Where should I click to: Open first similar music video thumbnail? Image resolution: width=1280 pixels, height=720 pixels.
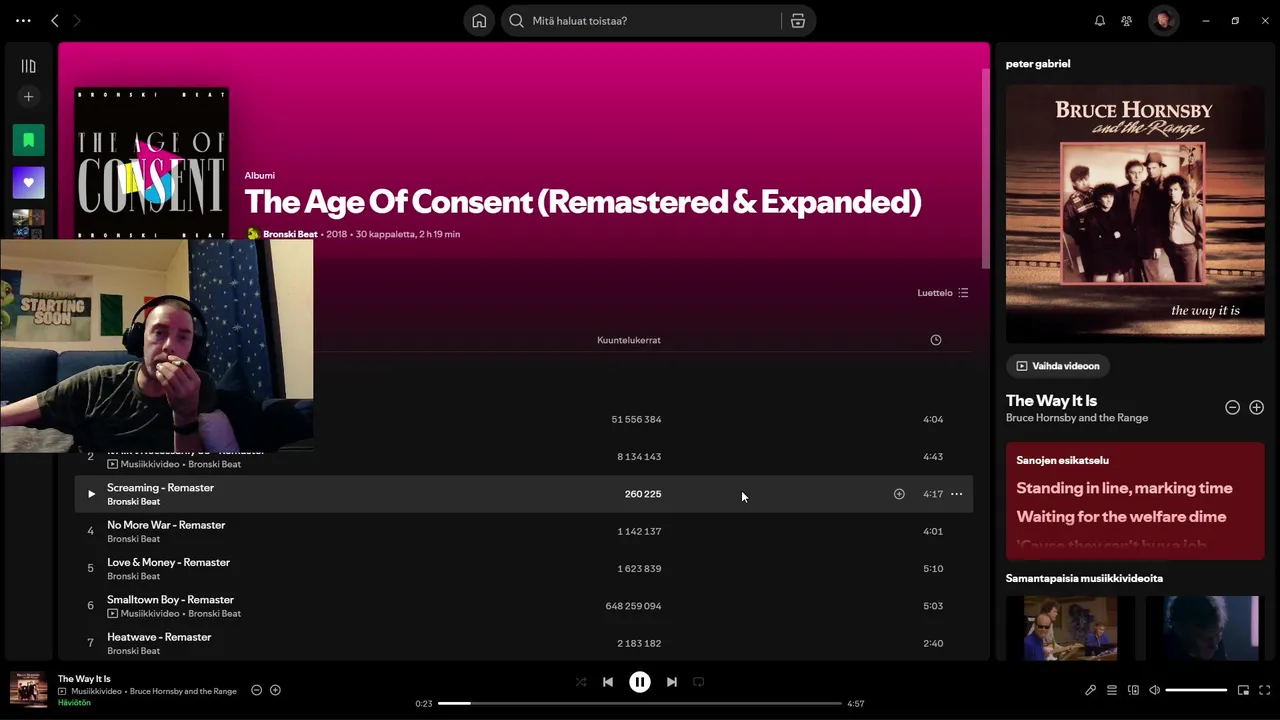pyautogui.click(x=1070, y=628)
